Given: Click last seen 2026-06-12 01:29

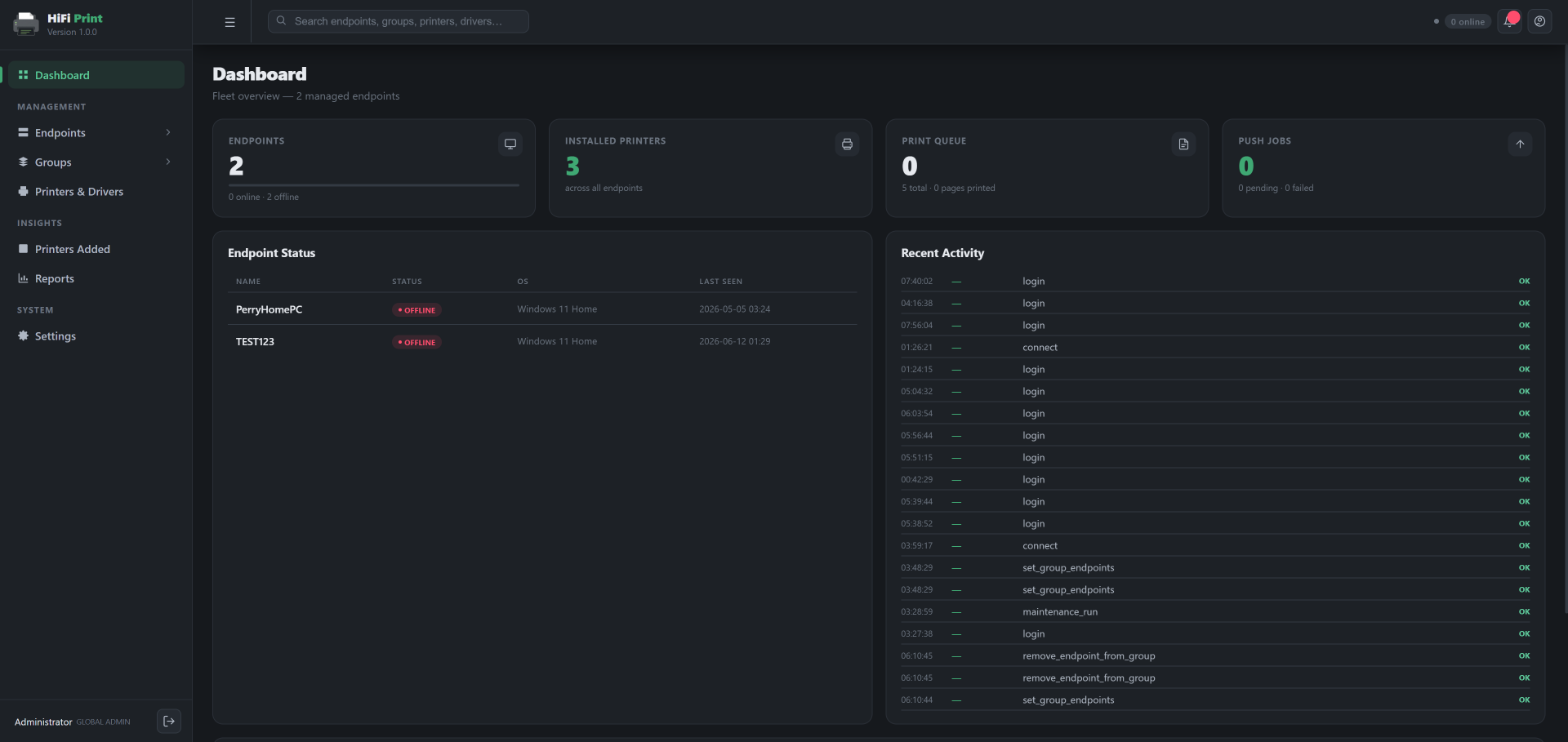Looking at the screenshot, I should (x=734, y=341).
